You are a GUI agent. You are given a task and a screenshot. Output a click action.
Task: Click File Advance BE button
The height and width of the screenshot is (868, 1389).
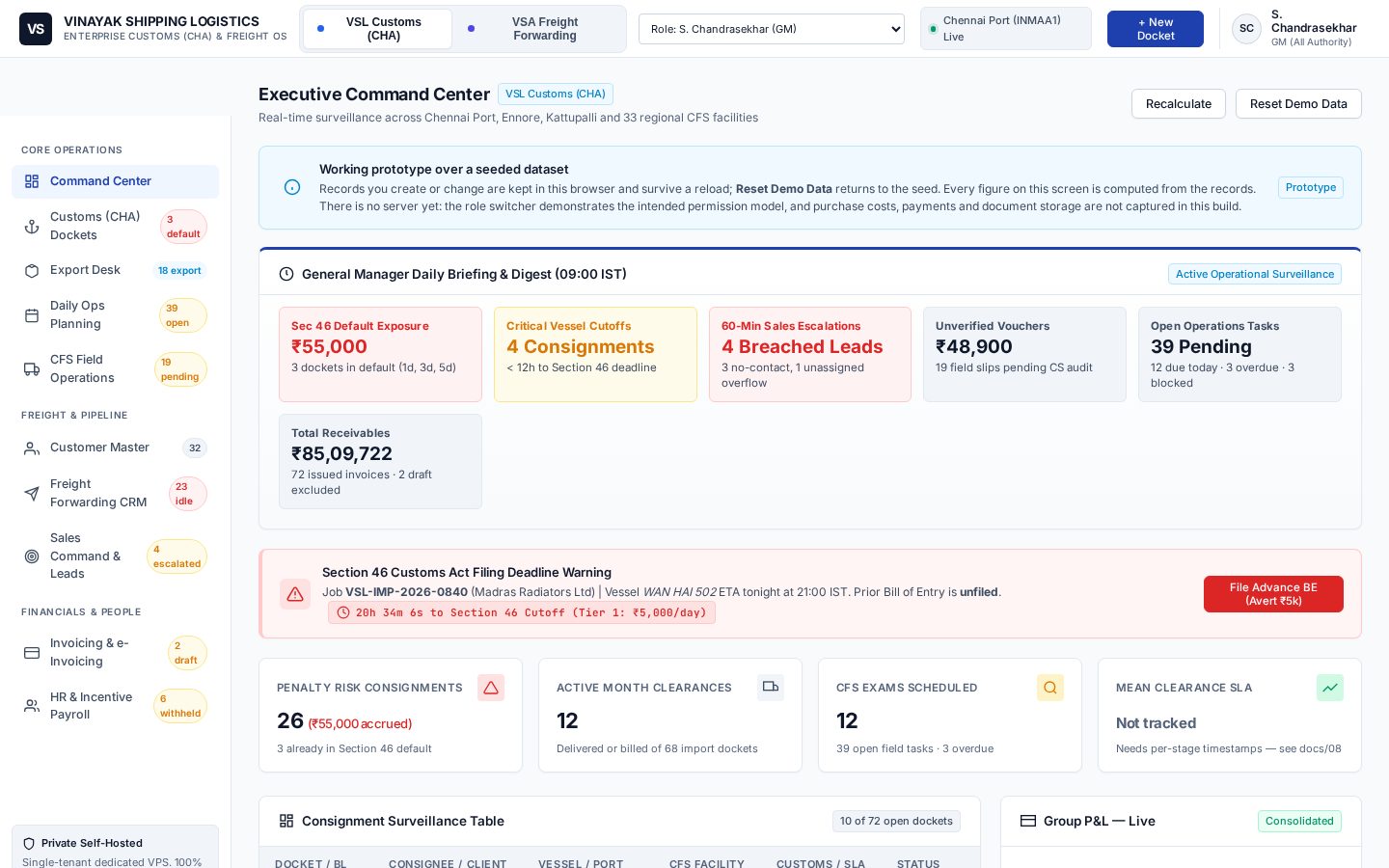point(1273,594)
